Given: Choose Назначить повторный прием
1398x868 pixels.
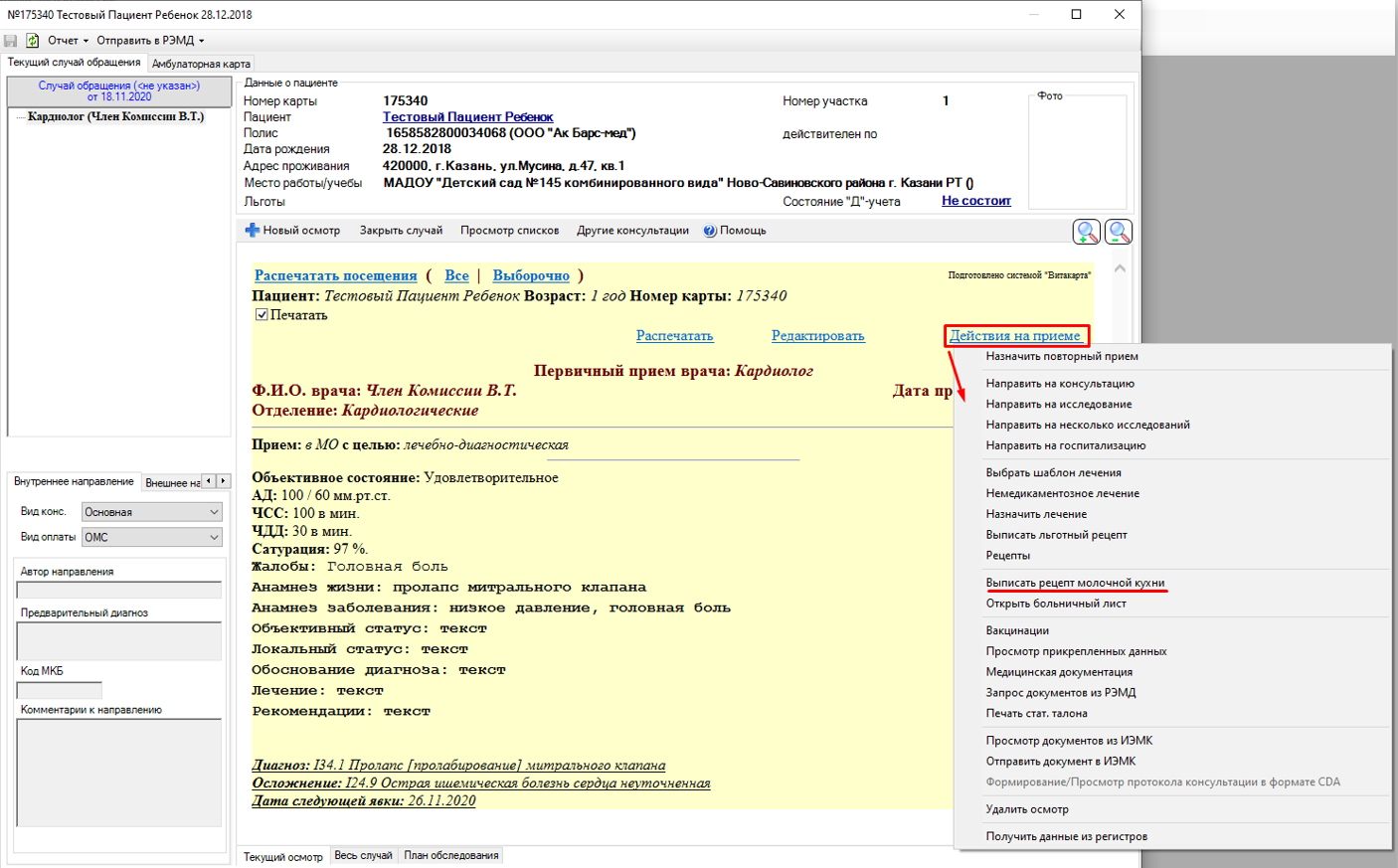Looking at the screenshot, I should click(1062, 356).
